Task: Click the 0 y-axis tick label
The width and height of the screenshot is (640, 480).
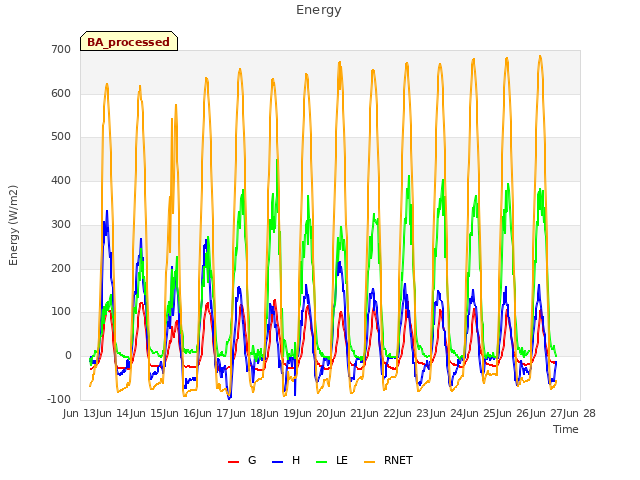Action: [68, 356]
